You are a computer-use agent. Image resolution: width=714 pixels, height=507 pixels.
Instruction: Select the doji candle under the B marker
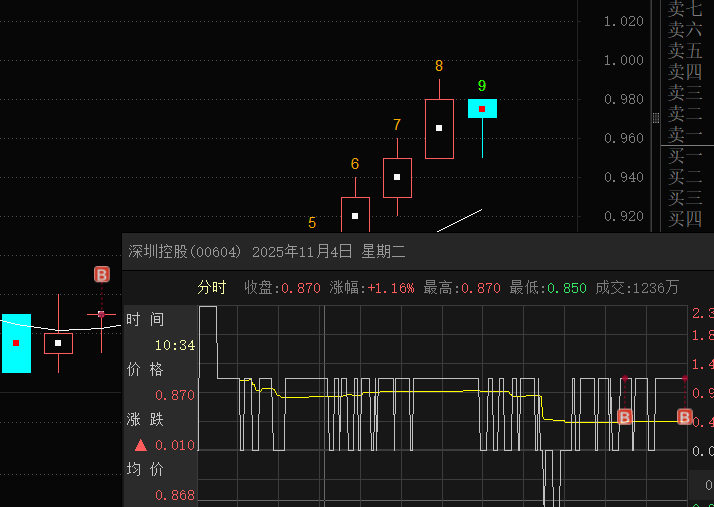tap(102, 314)
